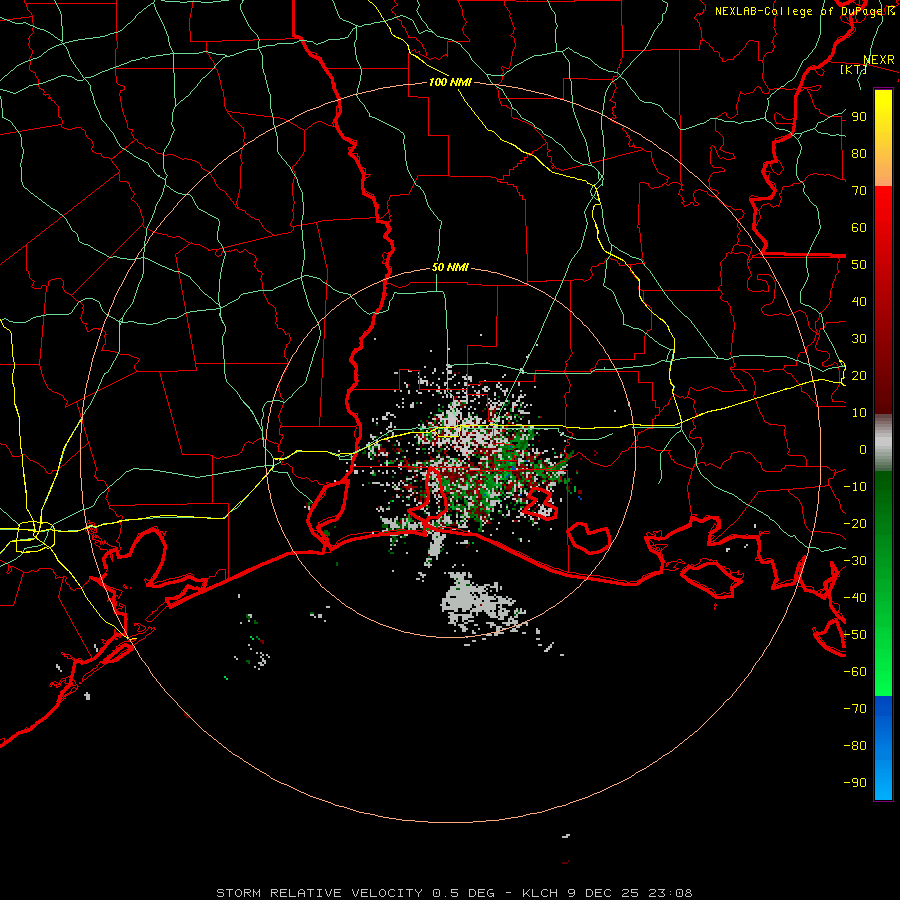Click the -40 knot scale label
Image resolution: width=900 pixels, height=900 pixels.
[855, 598]
